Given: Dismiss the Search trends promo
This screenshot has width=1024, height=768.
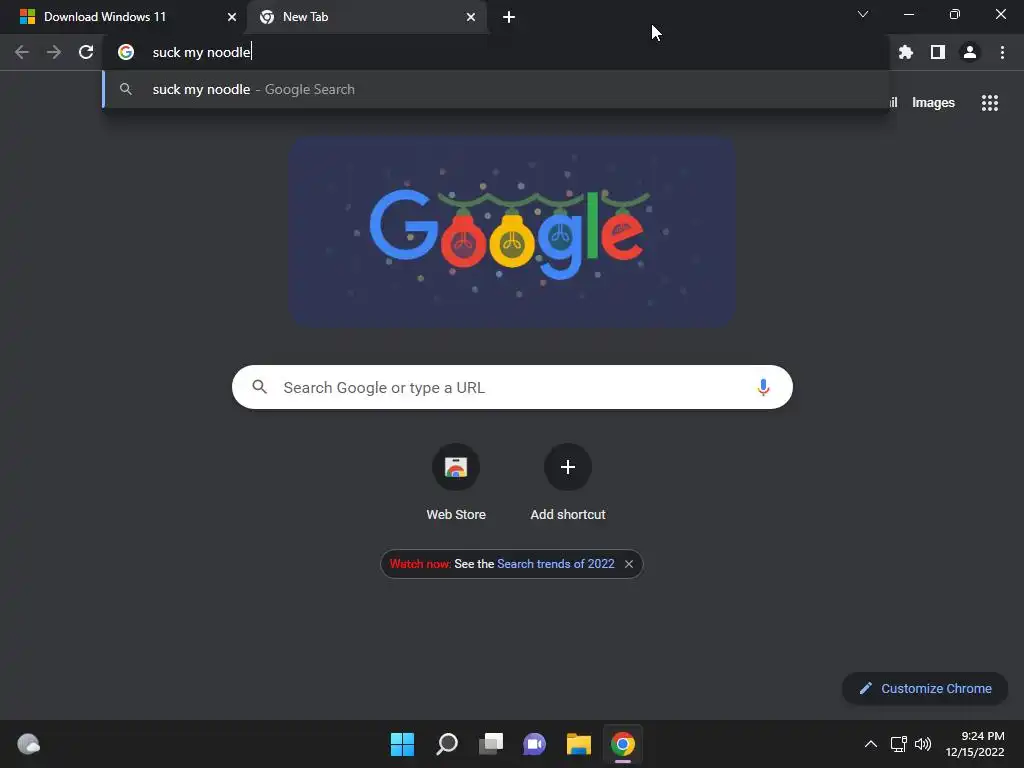Looking at the screenshot, I should pyautogui.click(x=629, y=564).
